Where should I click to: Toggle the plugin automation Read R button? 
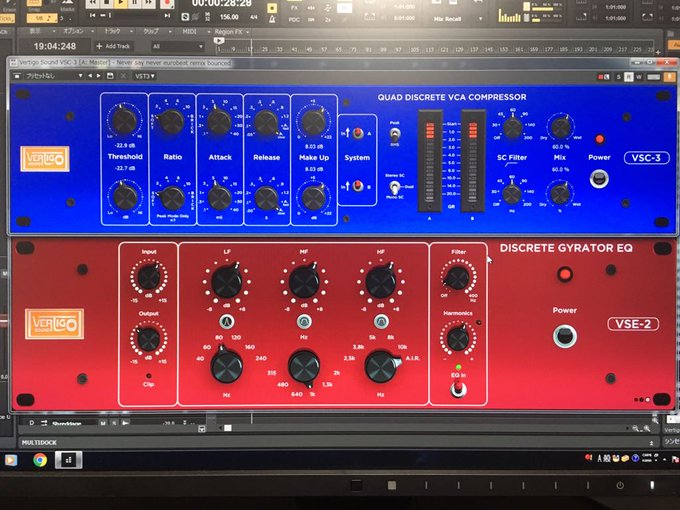click(628, 77)
